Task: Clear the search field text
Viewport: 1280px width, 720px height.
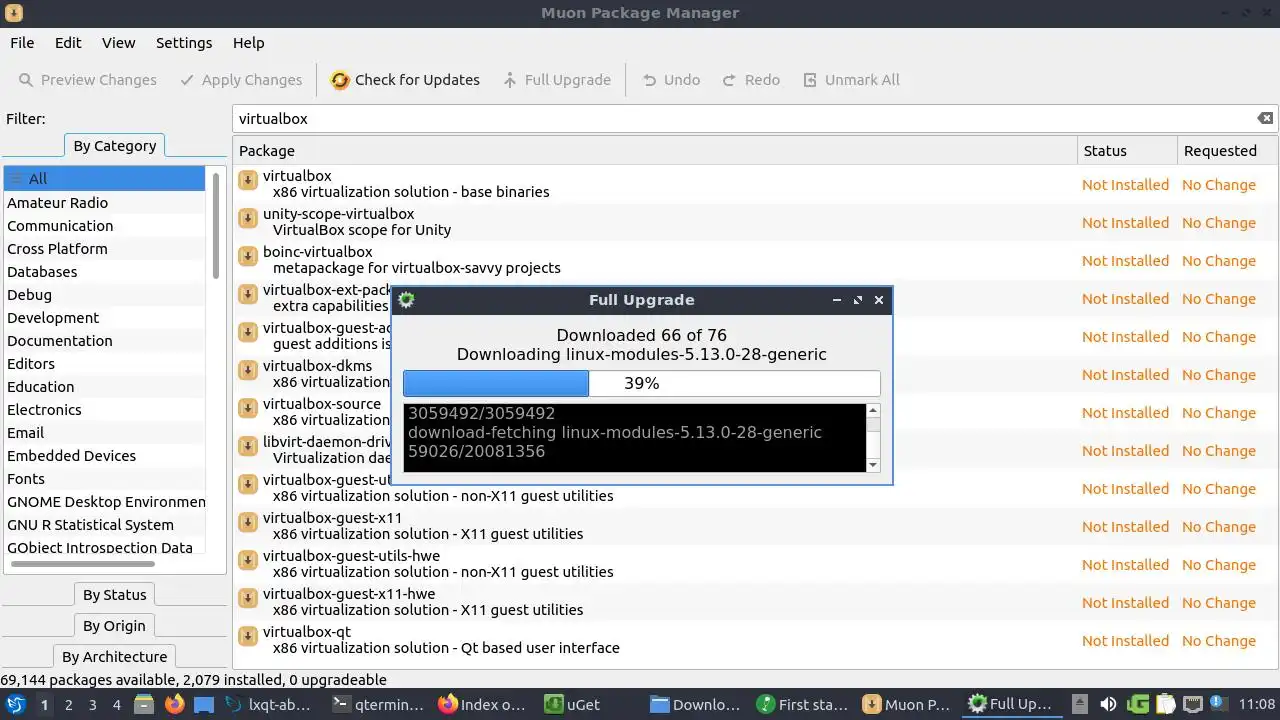Action: (x=1265, y=118)
